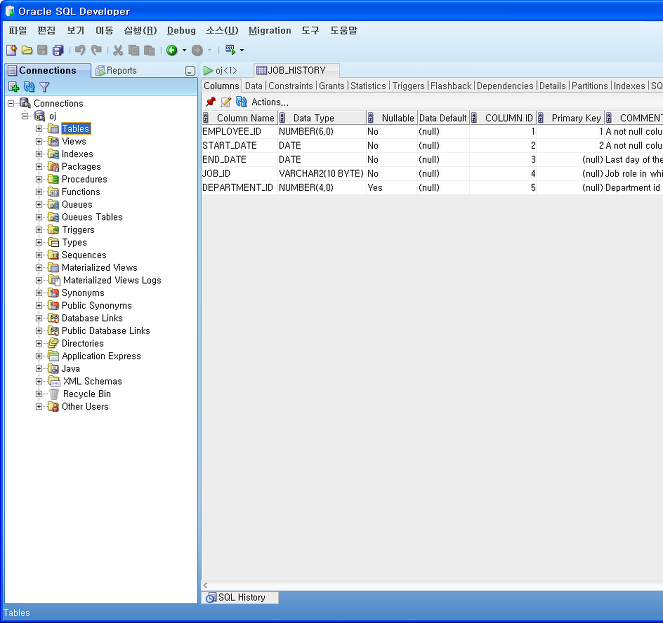Viewport: 663px width, 623px height.
Task: Select the VARCHAR2(10 BYTE) cell
Action: (x=322, y=173)
